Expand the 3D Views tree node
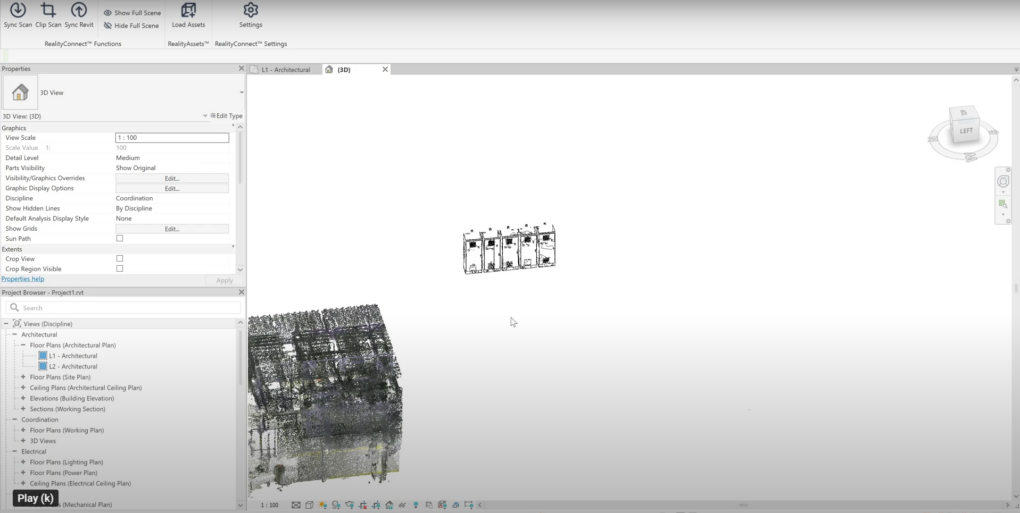 point(23,441)
